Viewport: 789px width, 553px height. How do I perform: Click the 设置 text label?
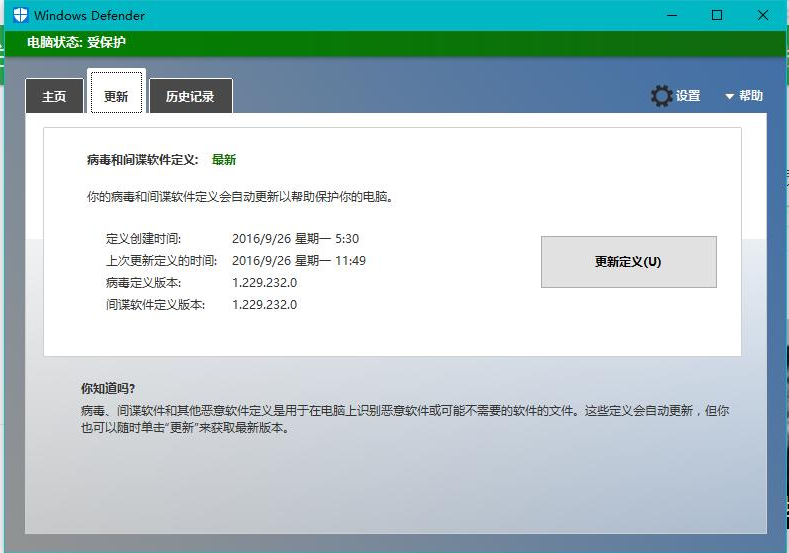(x=688, y=96)
